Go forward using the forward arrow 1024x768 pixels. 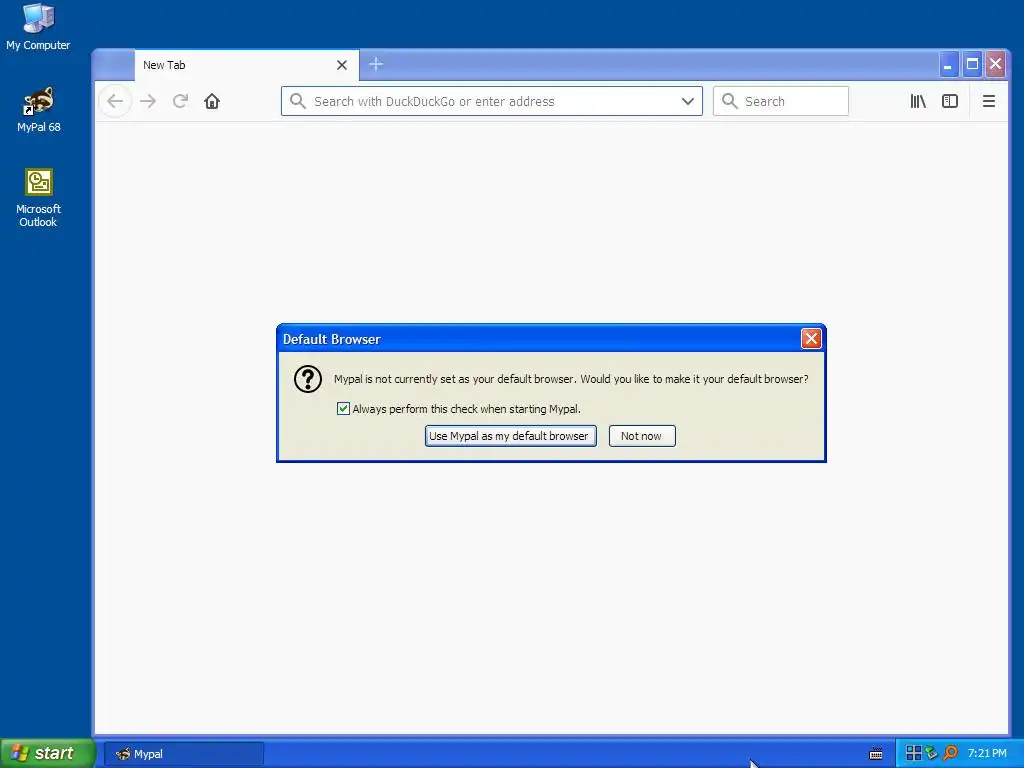click(148, 101)
